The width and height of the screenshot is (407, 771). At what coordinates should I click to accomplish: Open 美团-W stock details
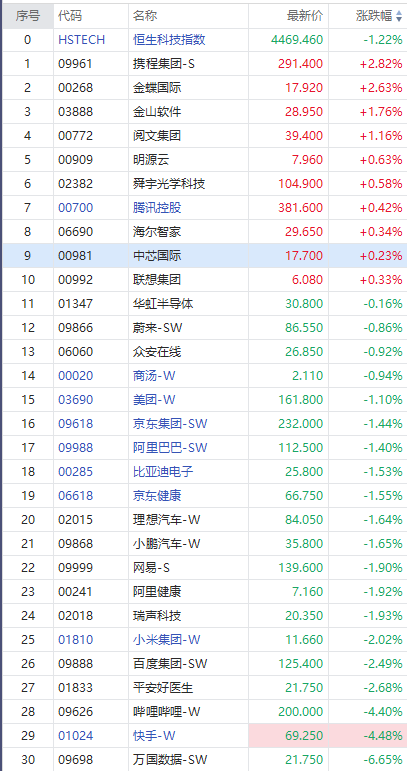pos(154,400)
